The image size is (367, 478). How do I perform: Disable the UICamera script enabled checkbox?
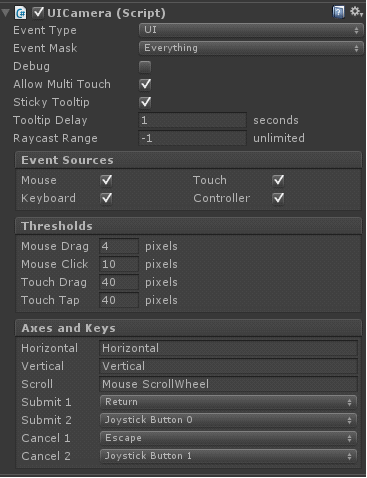point(38,13)
